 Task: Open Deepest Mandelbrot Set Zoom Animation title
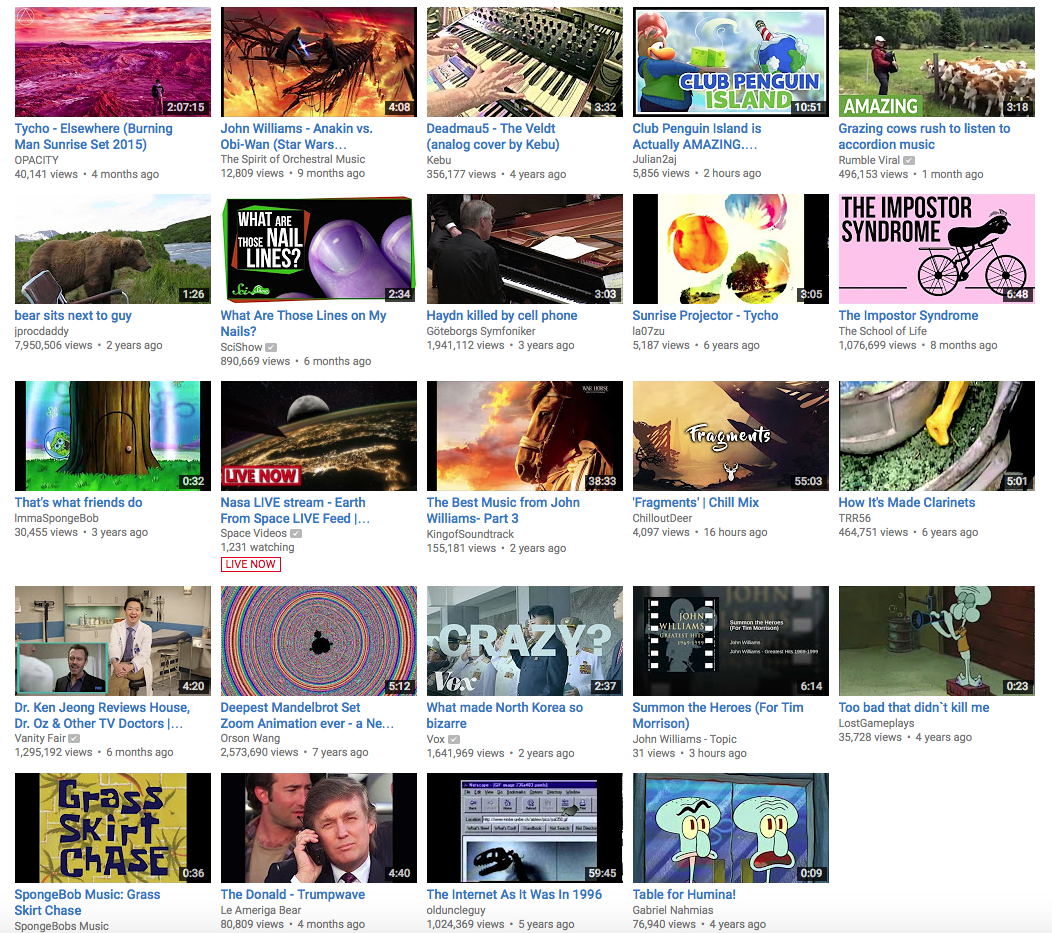tap(307, 715)
